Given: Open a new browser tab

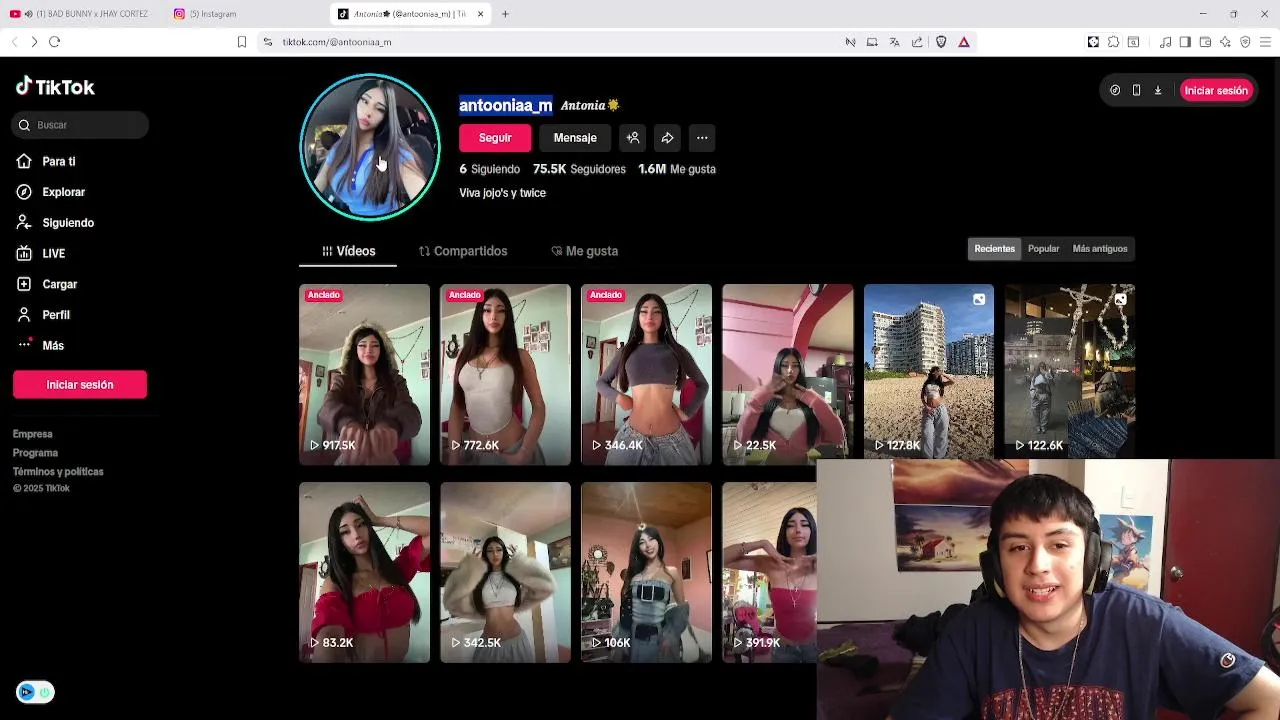Looking at the screenshot, I should coord(505,14).
